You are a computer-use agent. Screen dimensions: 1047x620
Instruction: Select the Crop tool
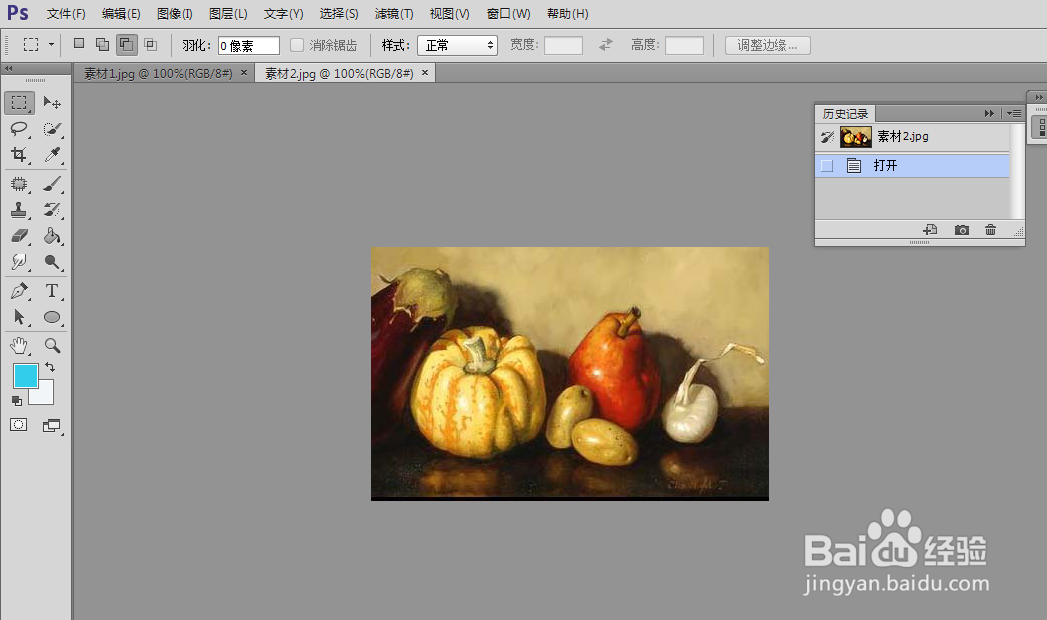(19, 155)
